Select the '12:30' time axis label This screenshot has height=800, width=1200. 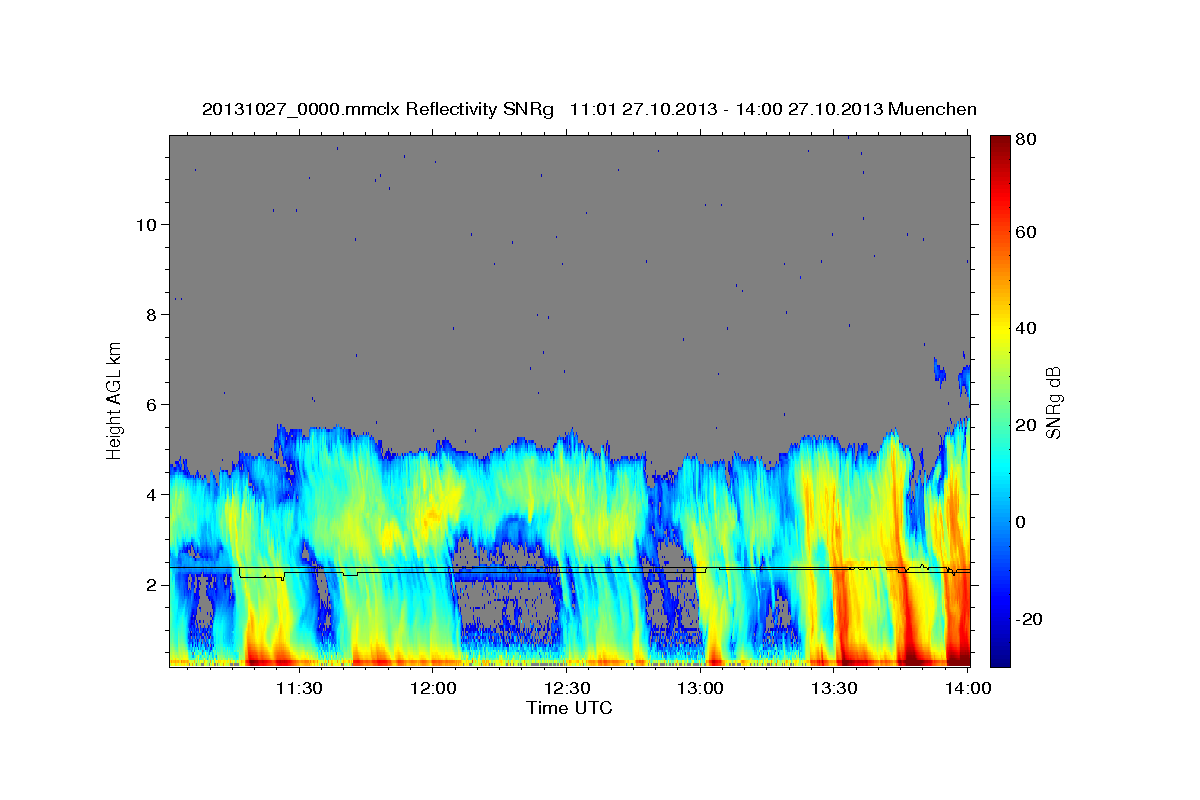pos(566,688)
